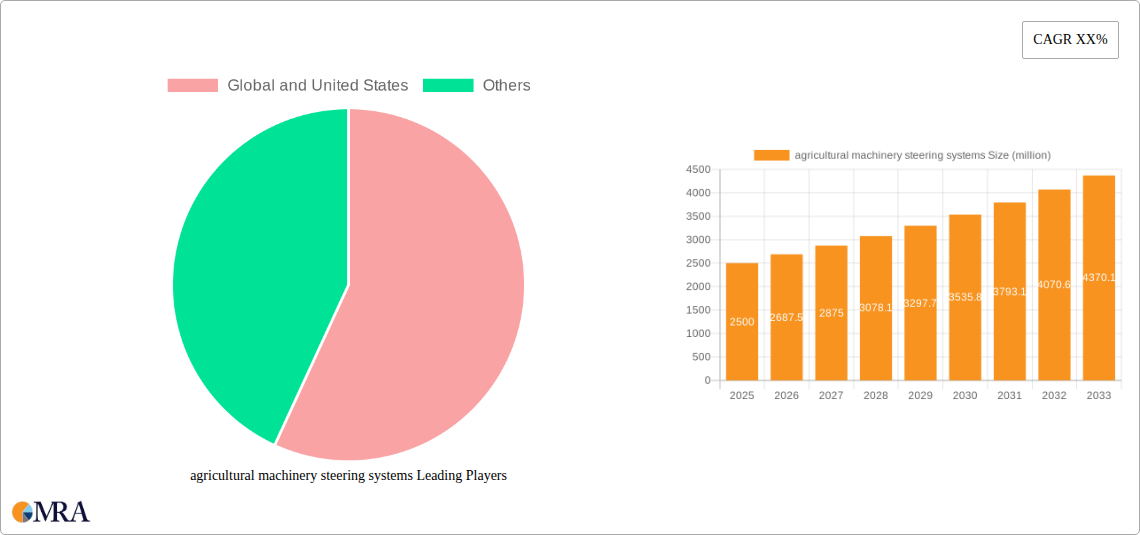Click the 2027 bar showing 2875
The image size is (1140, 535).
(x=831, y=313)
